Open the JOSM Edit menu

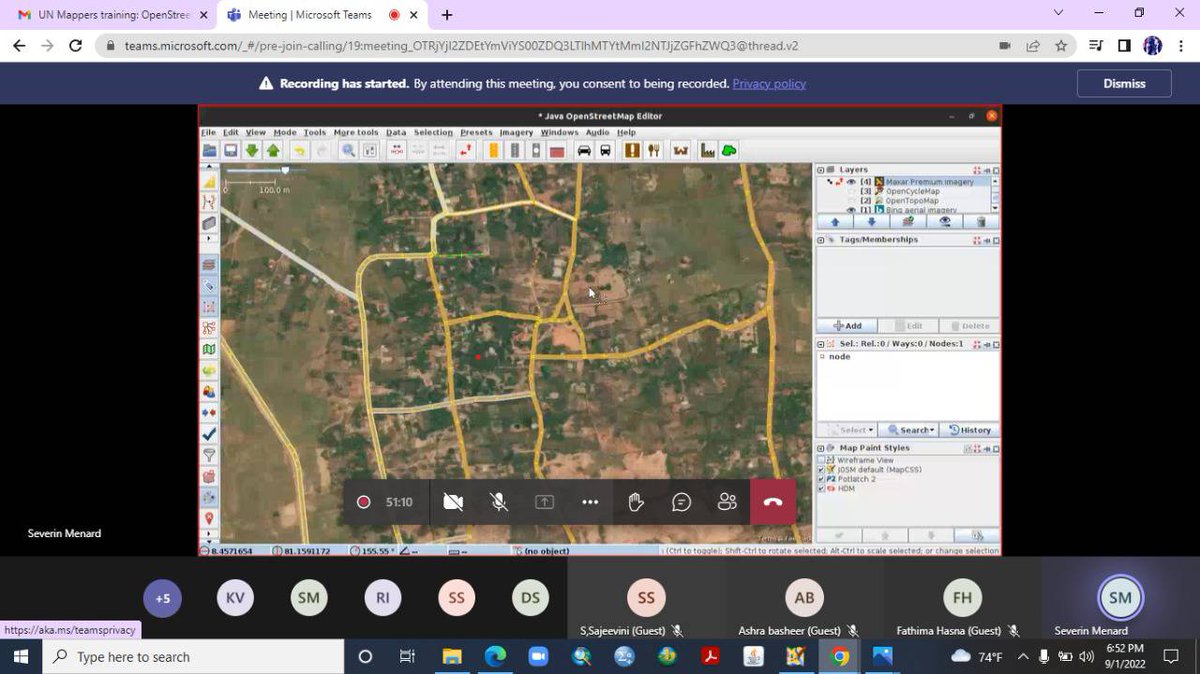pos(231,132)
